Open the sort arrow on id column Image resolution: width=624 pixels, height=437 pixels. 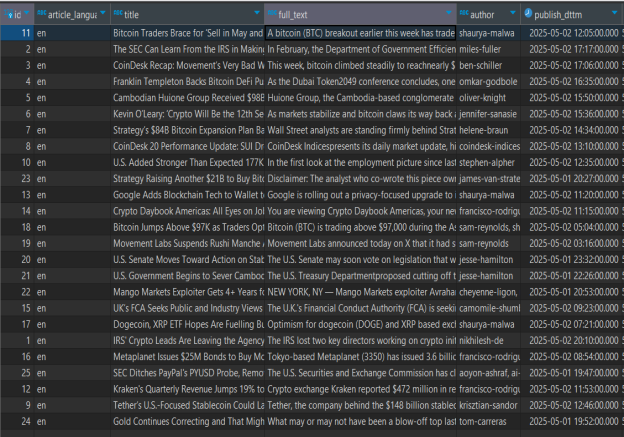[25, 14]
